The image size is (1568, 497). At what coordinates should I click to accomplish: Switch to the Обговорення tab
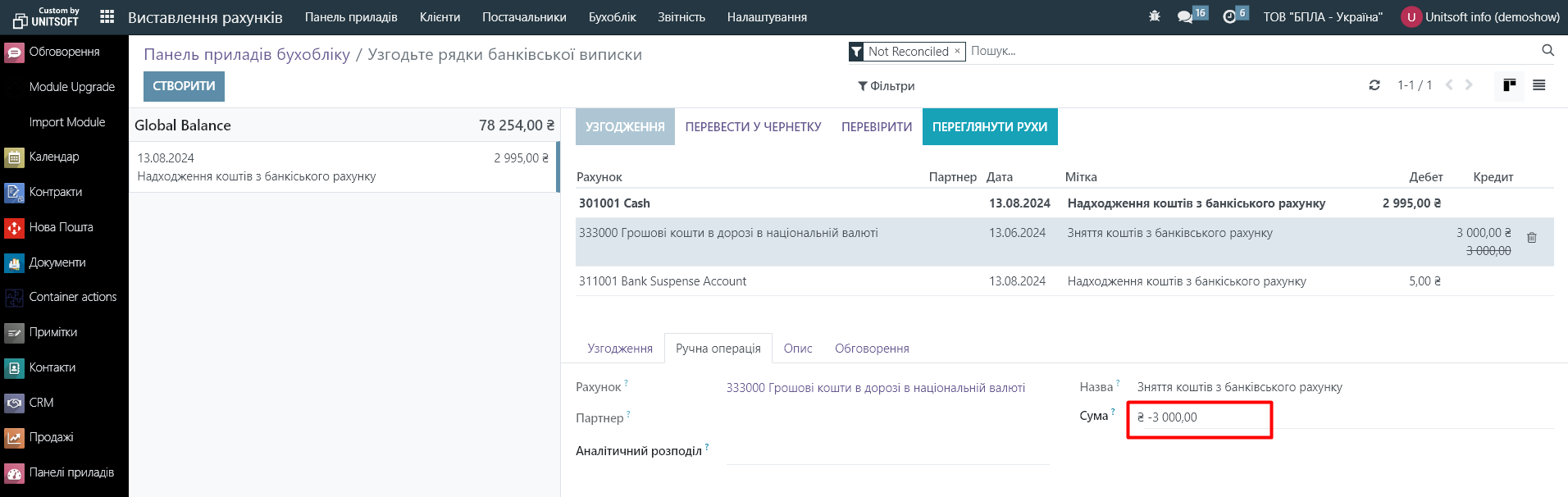coord(871,349)
